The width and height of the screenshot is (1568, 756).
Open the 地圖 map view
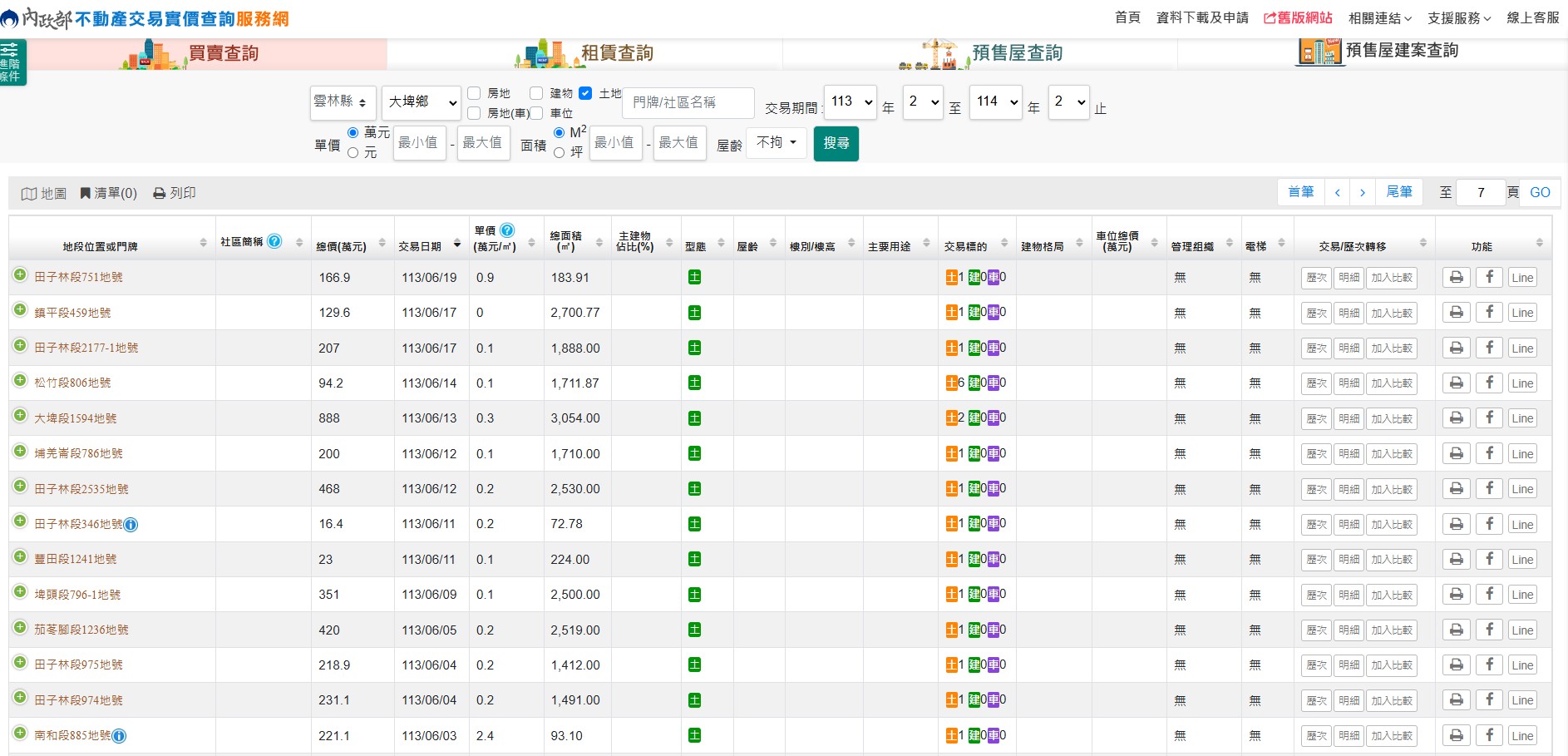pyautogui.click(x=44, y=193)
